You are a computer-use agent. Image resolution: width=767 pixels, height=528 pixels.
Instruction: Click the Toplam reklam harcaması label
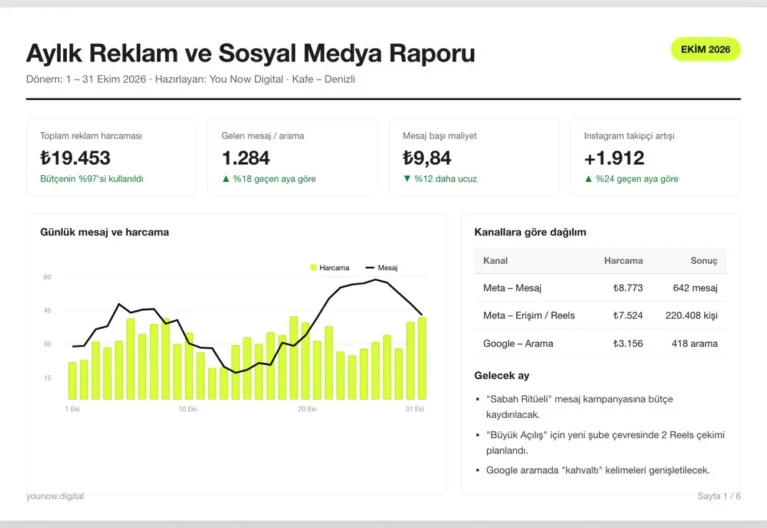91,136
